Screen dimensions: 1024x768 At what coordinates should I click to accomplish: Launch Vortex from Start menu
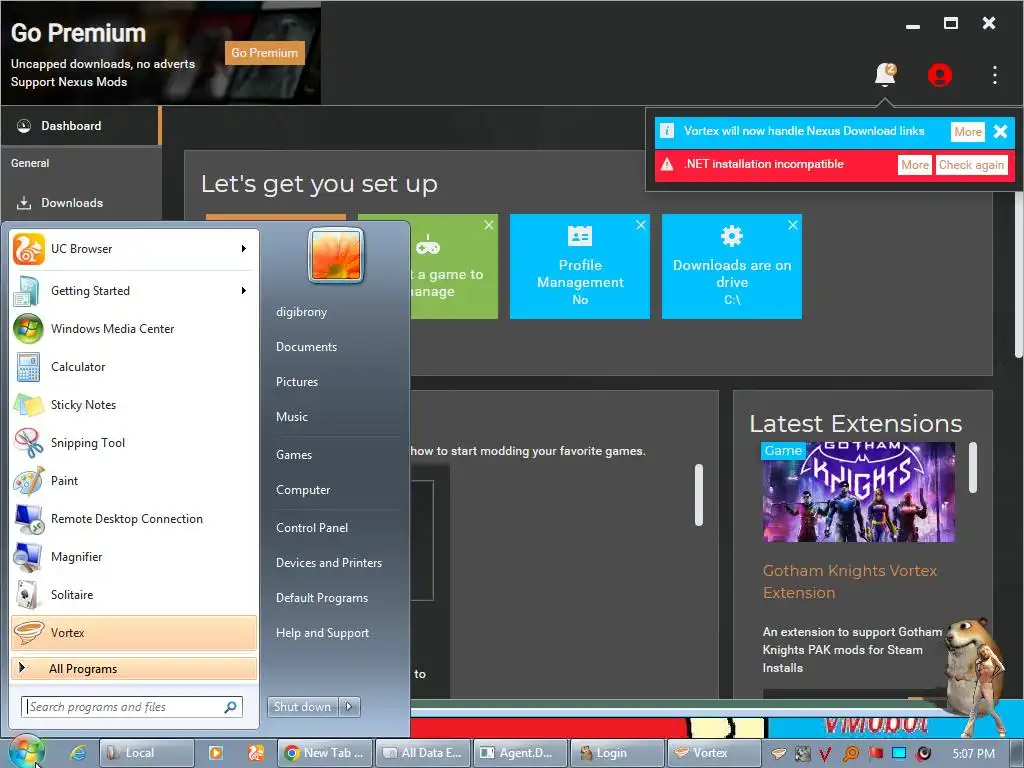134,632
